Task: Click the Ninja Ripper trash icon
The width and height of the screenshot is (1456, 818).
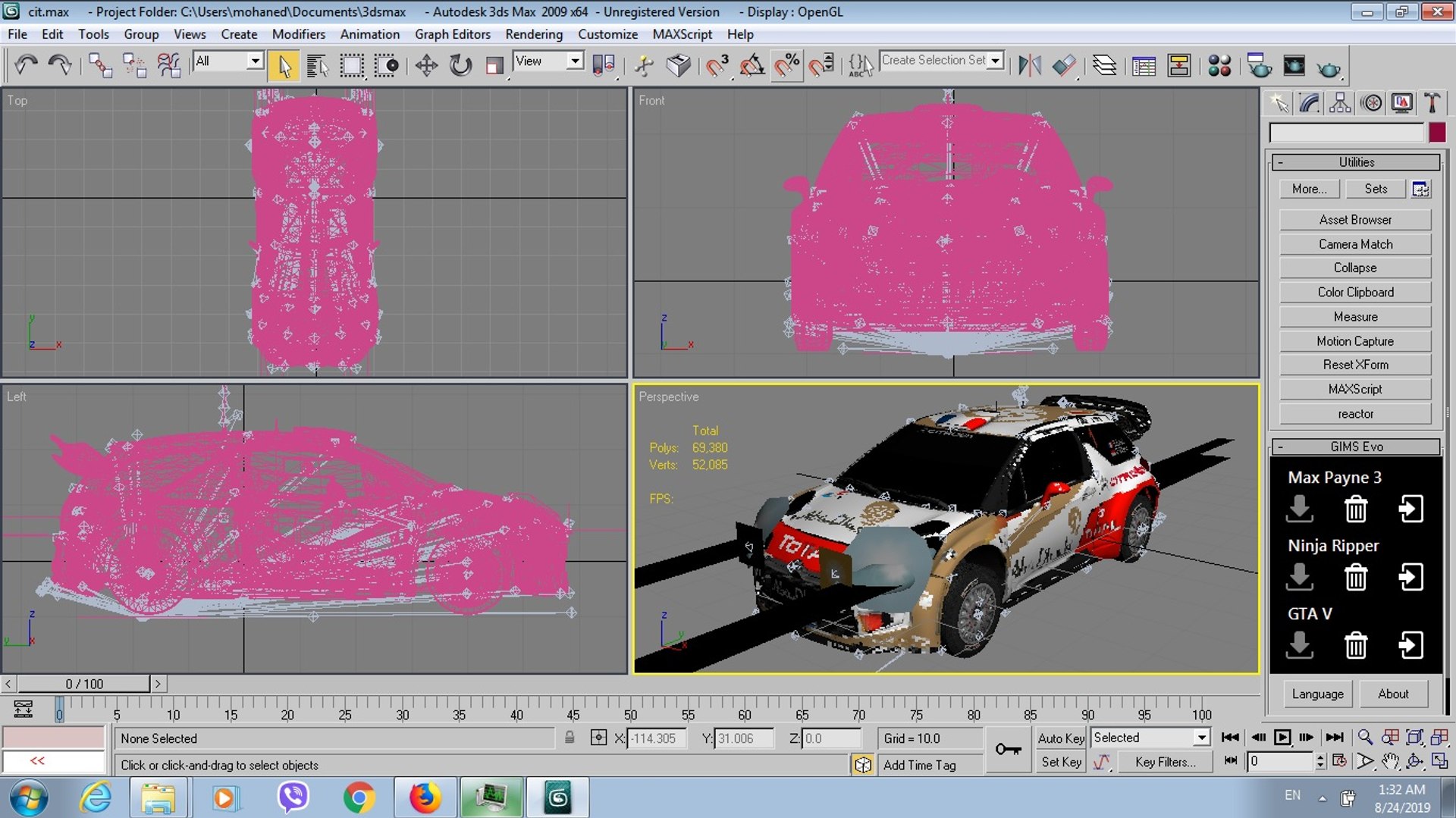Action: pos(1355,578)
